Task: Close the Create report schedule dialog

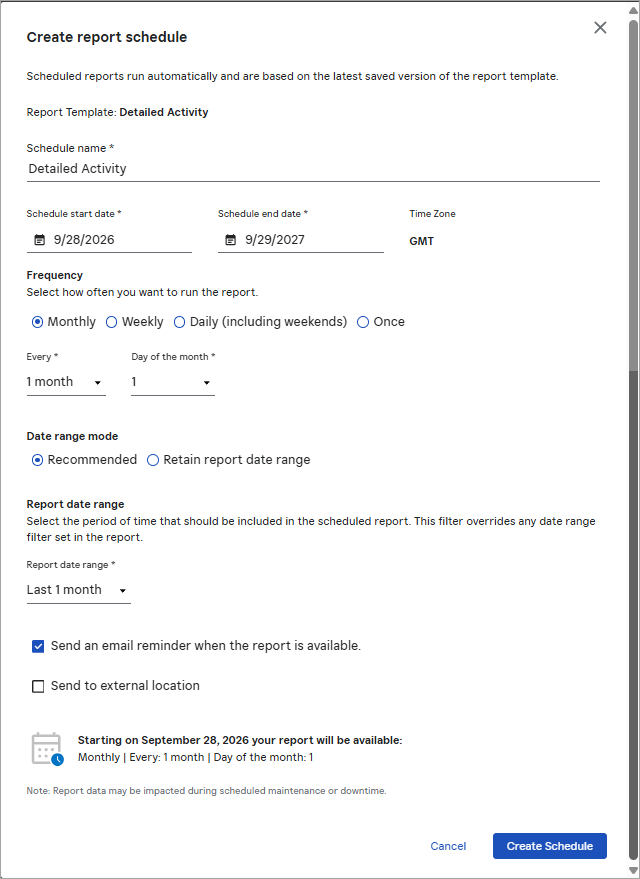Action: [x=600, y=27]
